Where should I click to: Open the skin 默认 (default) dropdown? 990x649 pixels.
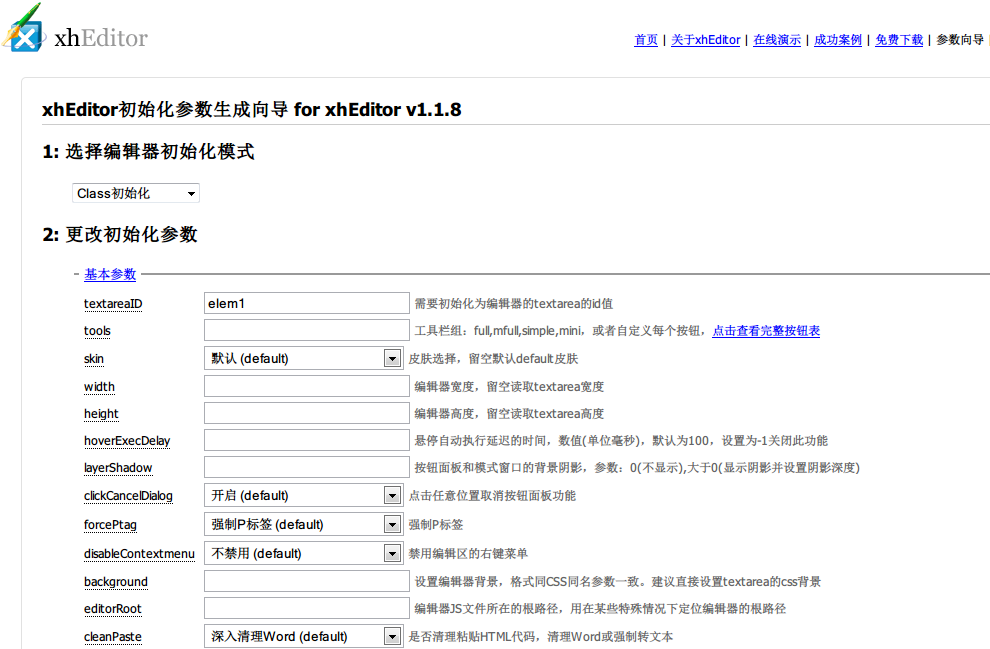tap(304, 359)
